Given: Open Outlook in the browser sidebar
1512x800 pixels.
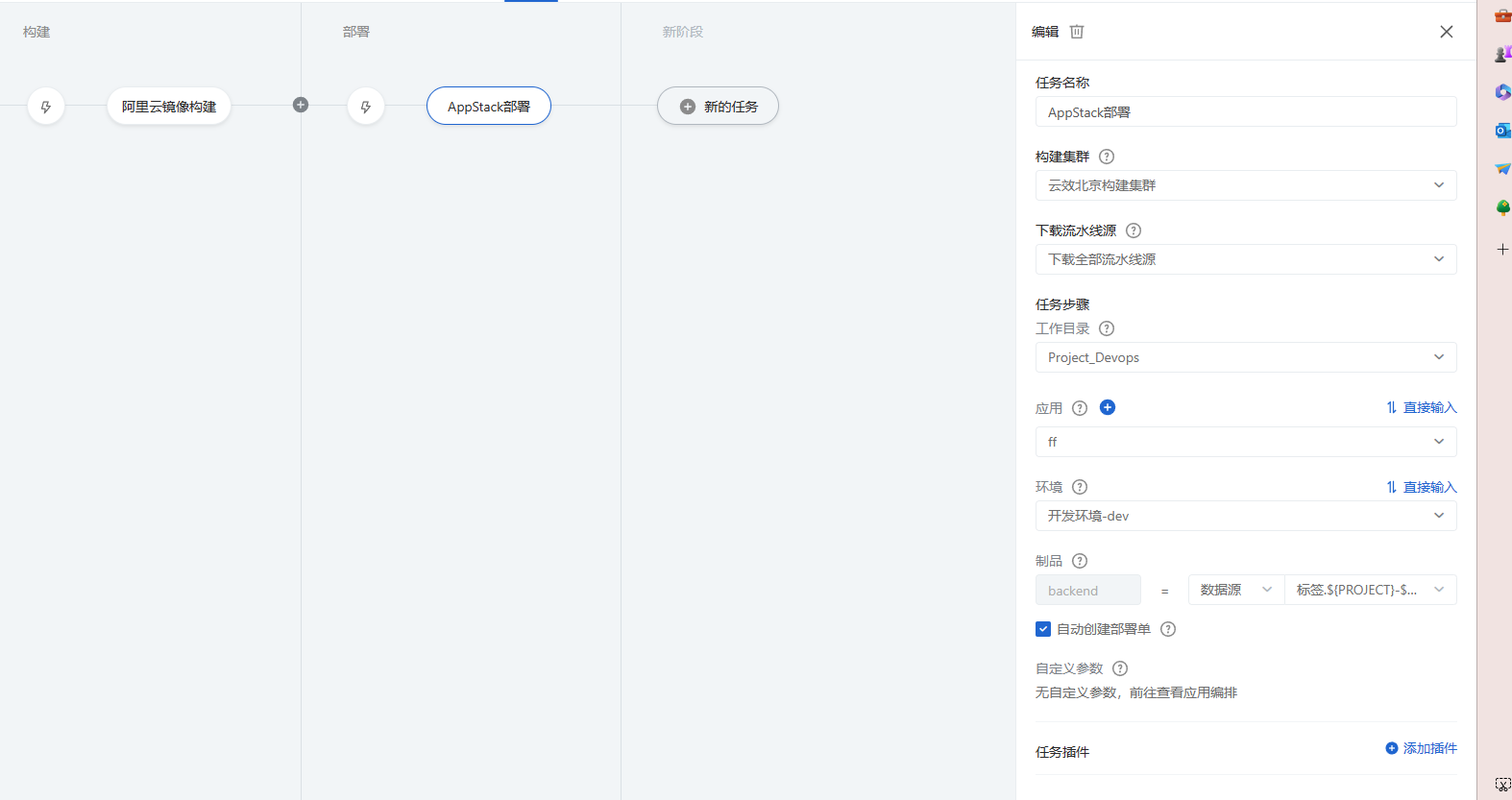Looking at the screenshot, I should [x=1502, y=131].
